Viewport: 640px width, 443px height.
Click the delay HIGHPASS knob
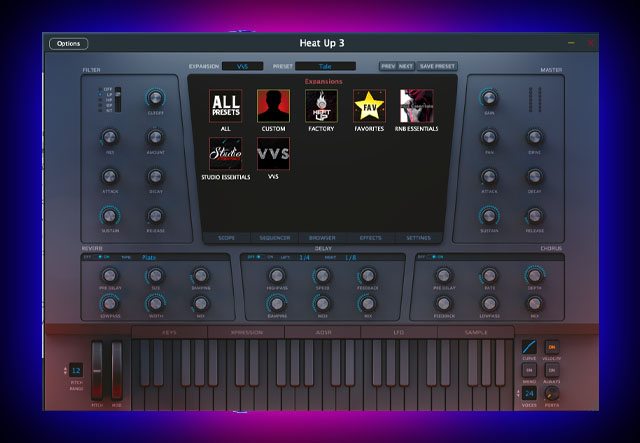click(277, 276)
